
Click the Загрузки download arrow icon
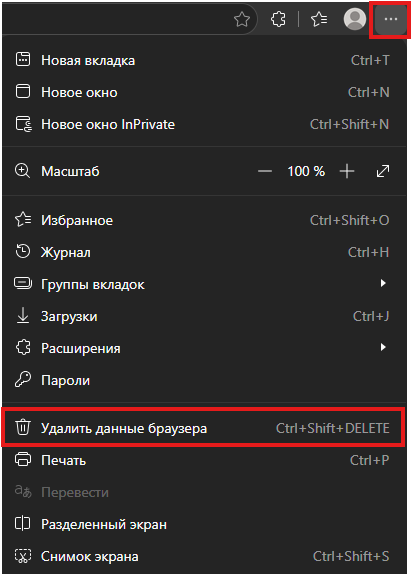[x=23, y=316]
